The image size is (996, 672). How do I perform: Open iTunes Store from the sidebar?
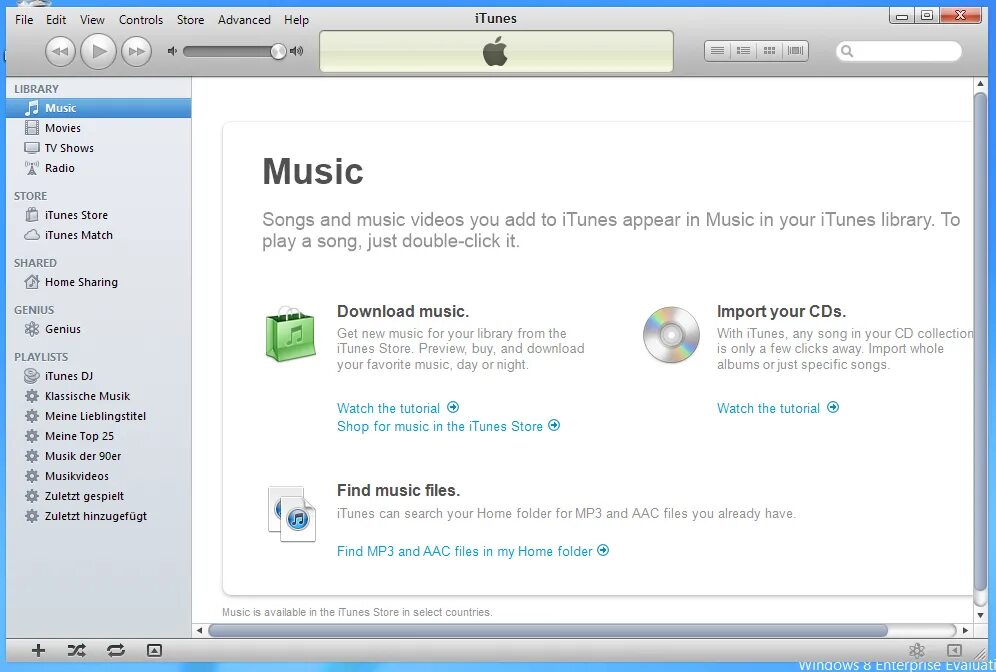98,215
